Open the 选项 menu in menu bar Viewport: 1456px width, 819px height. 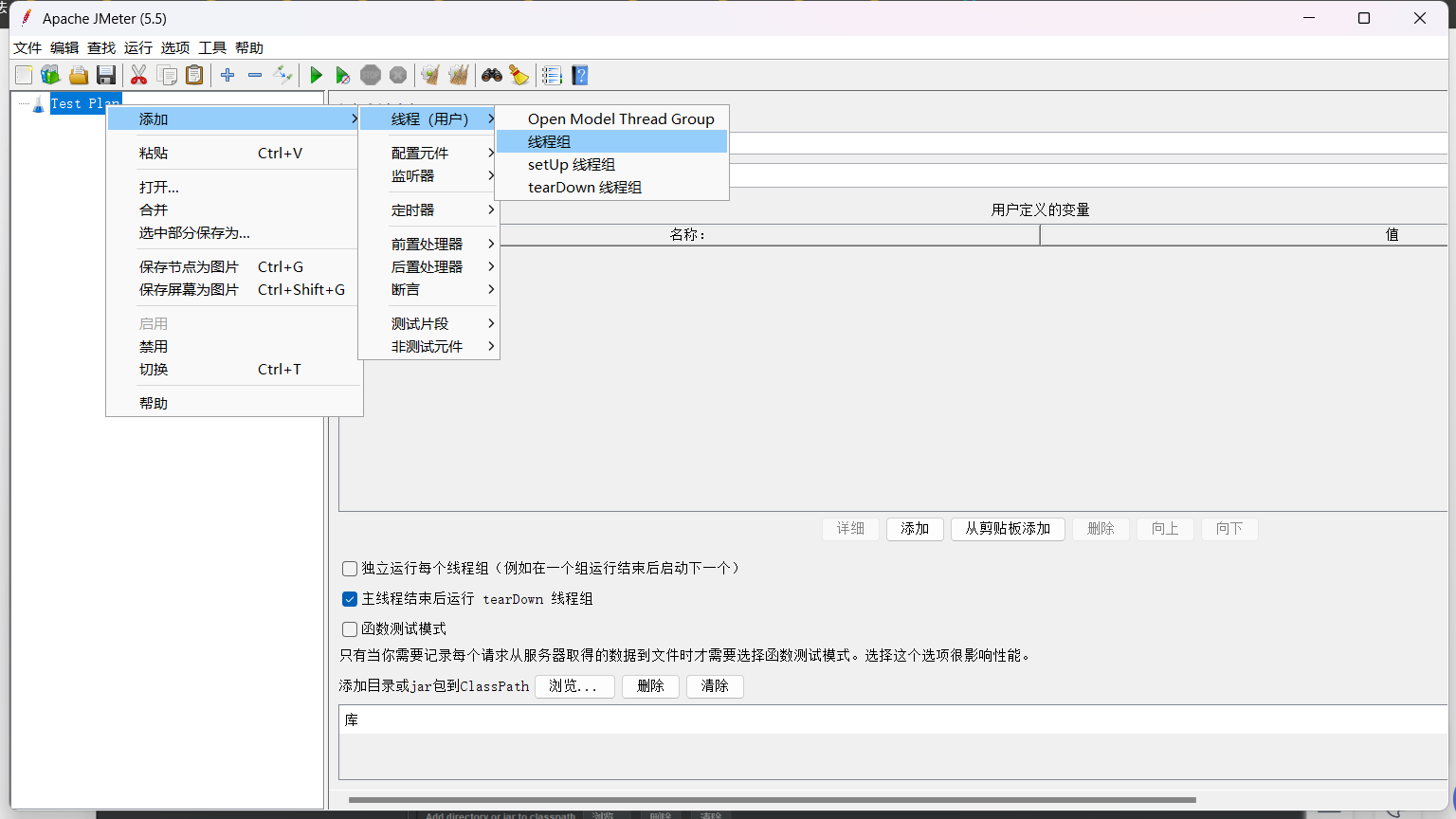click(175, 47)
